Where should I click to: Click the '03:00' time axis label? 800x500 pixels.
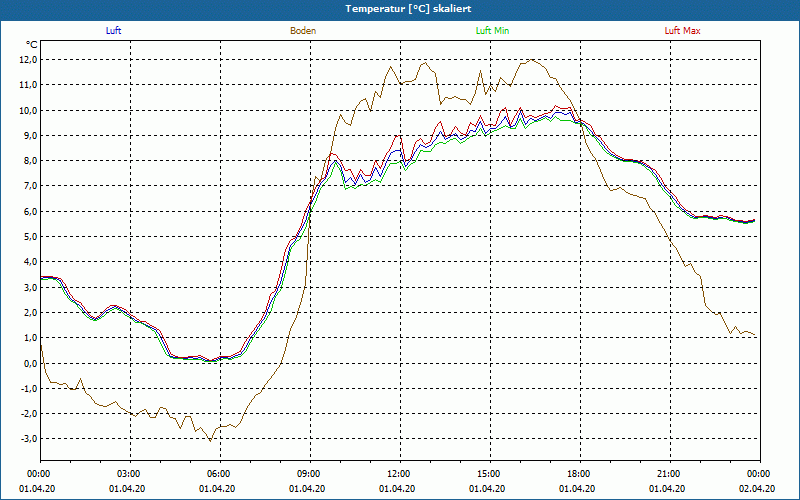coord(131,474)
